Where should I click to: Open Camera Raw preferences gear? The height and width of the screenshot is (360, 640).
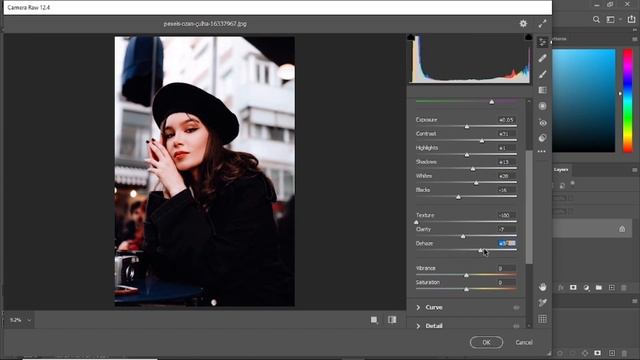tap(523, 24)
